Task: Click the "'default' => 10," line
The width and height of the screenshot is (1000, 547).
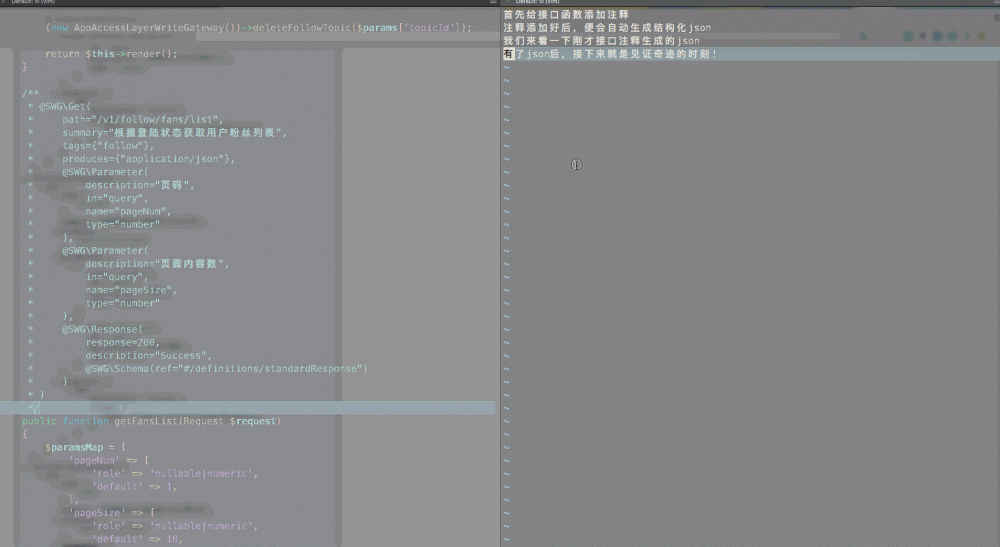Action: tap(137, 539)
